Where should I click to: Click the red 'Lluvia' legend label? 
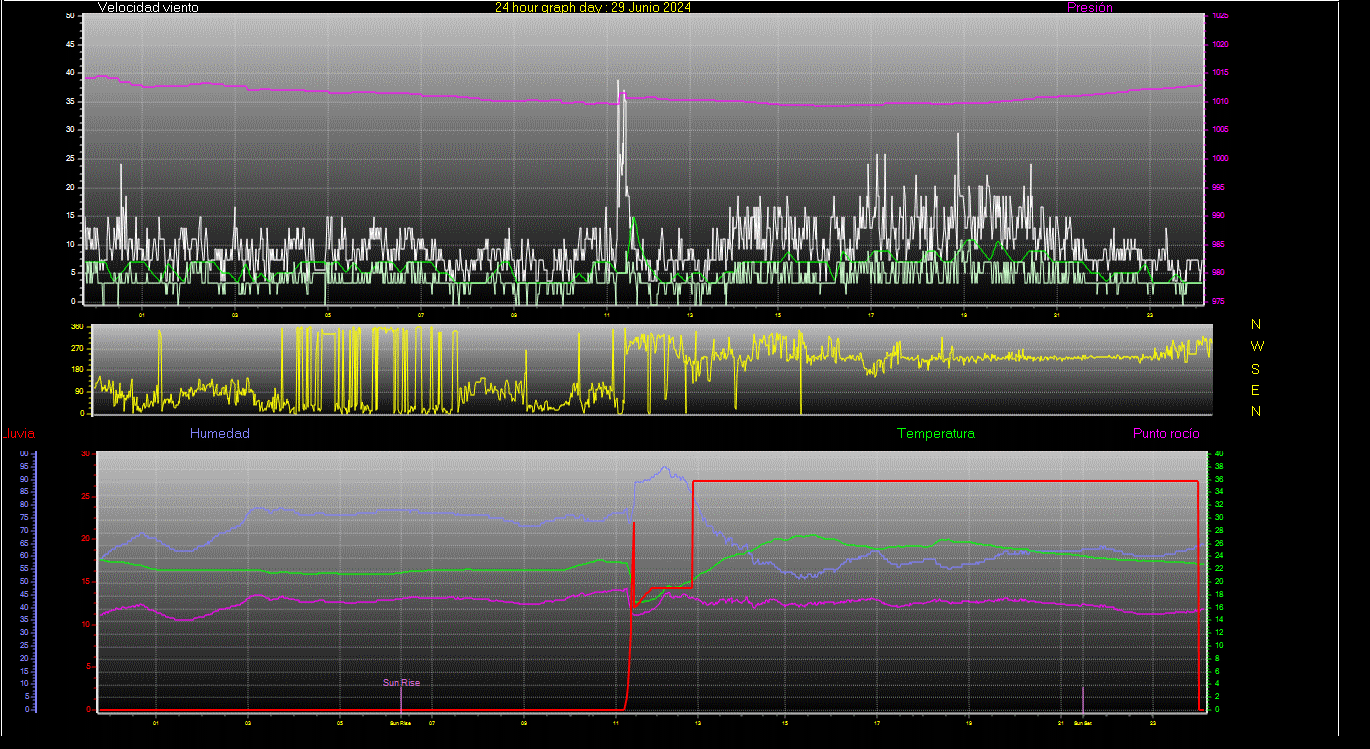click(x=18, y=434)
